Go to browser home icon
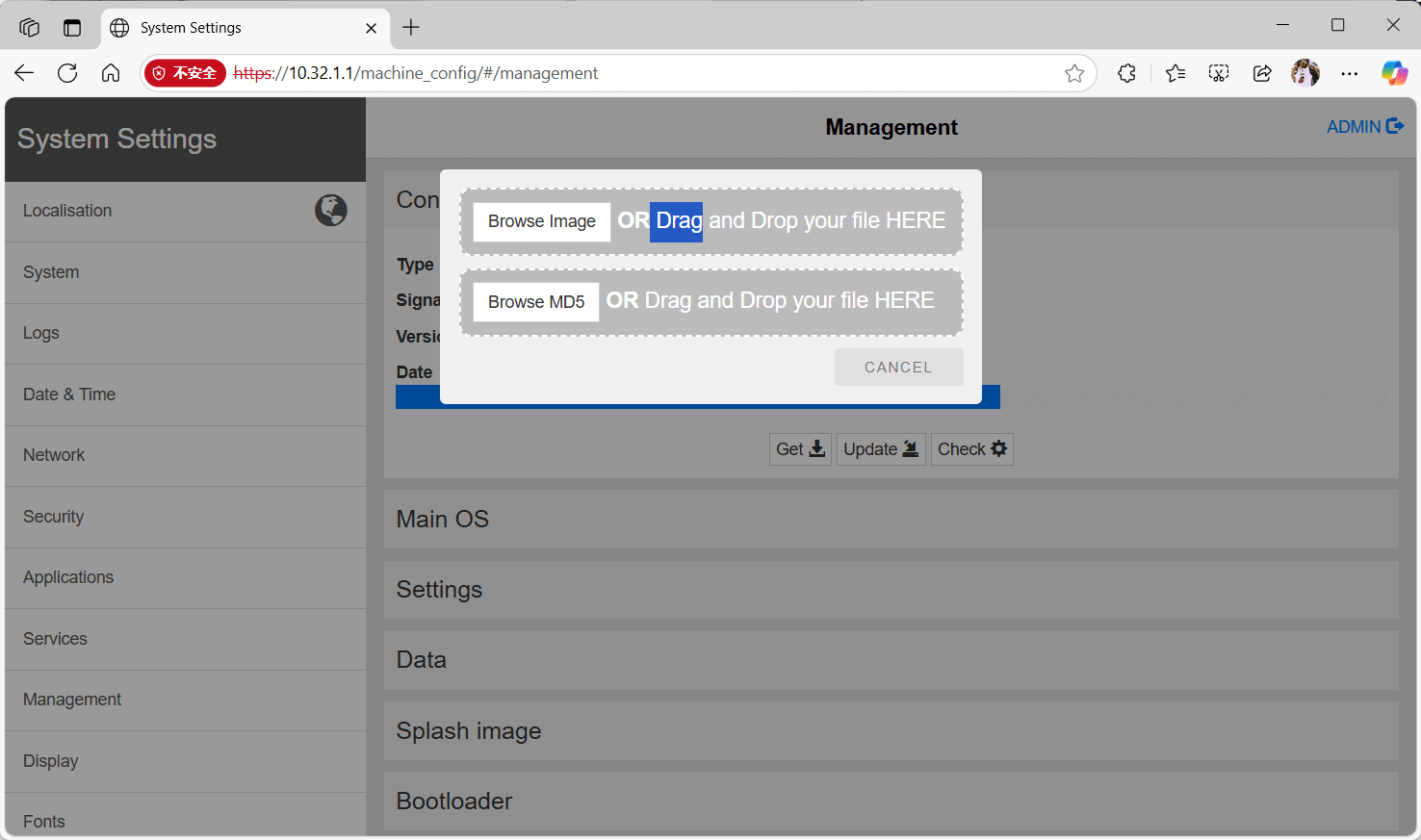1421x840 pixels. [111, 73]
